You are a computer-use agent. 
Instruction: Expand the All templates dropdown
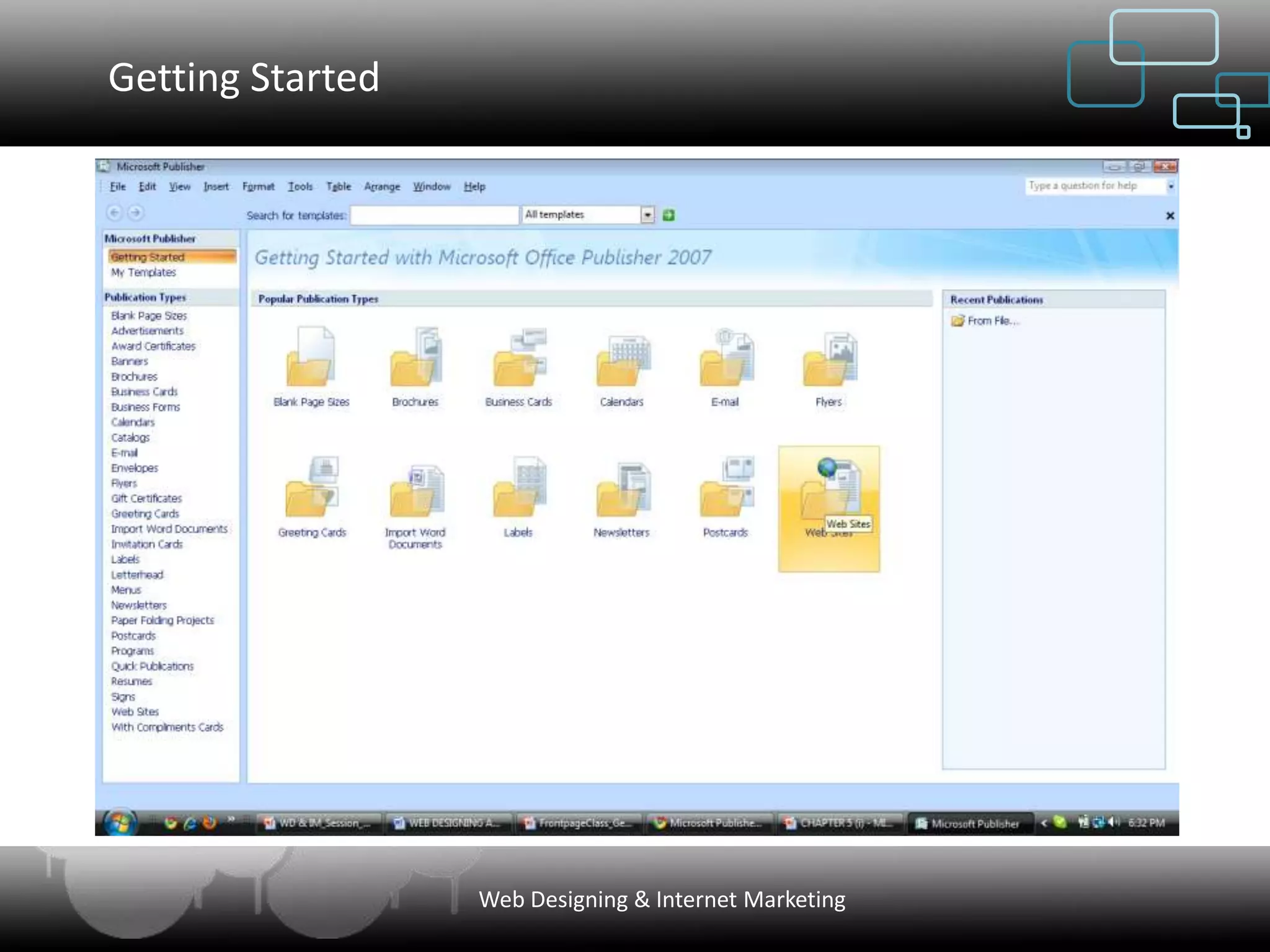[x=647, y=214]
